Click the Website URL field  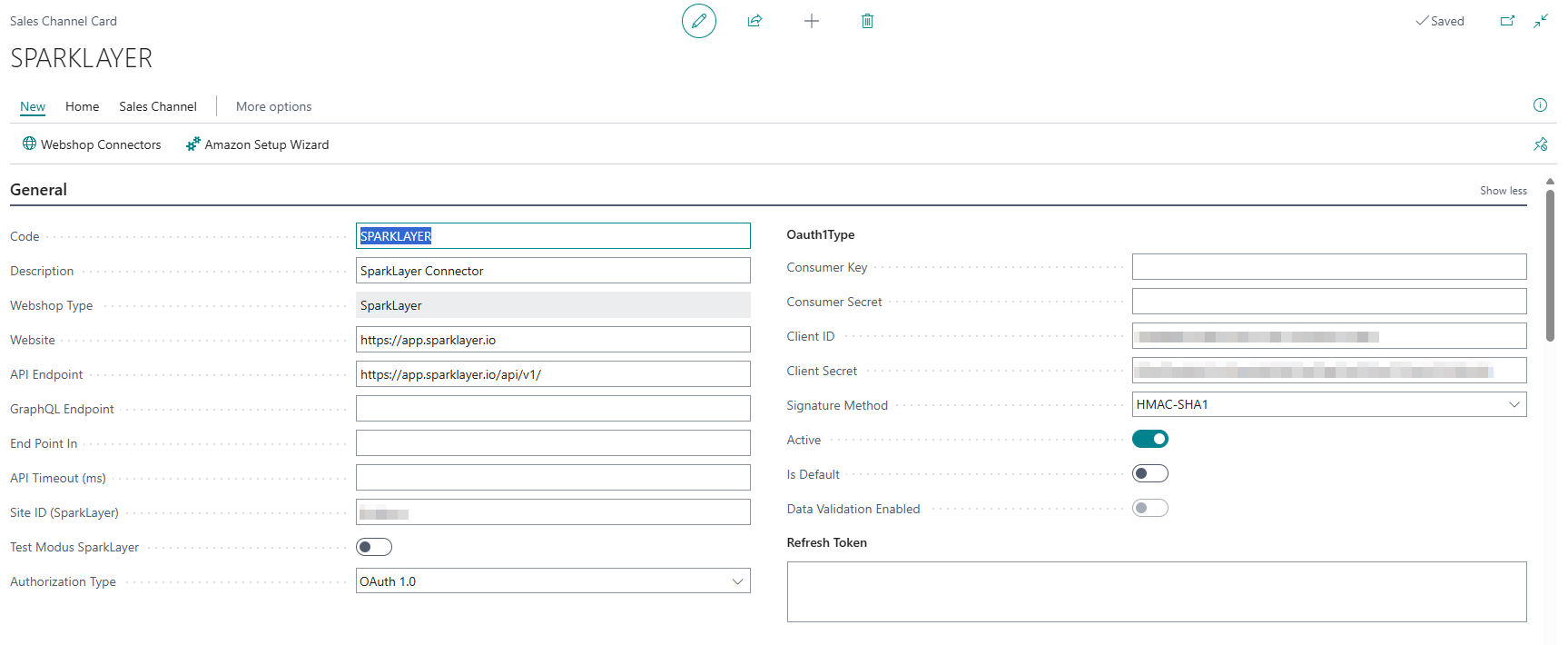[x=553, y=340]
